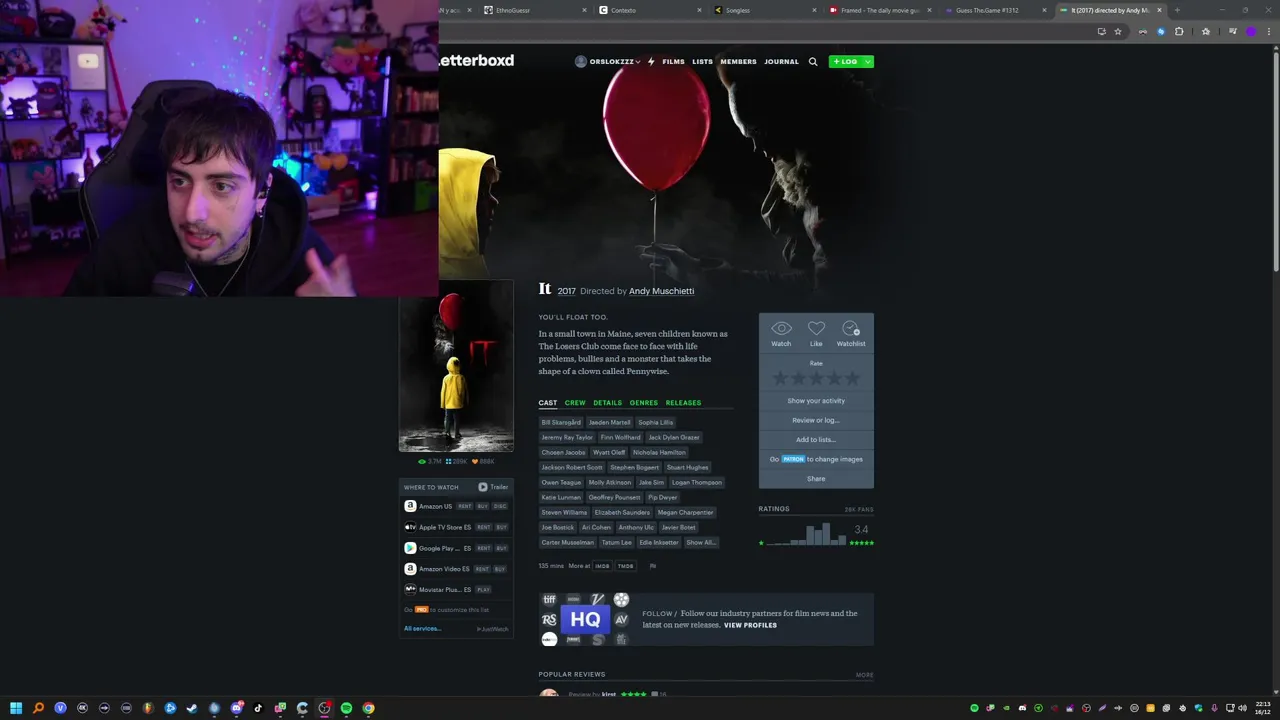Click the Watch eye icon
Image resolution: width=1280 pixels, height=720 pixels.
pyautogui.click(x=781, y=328)
